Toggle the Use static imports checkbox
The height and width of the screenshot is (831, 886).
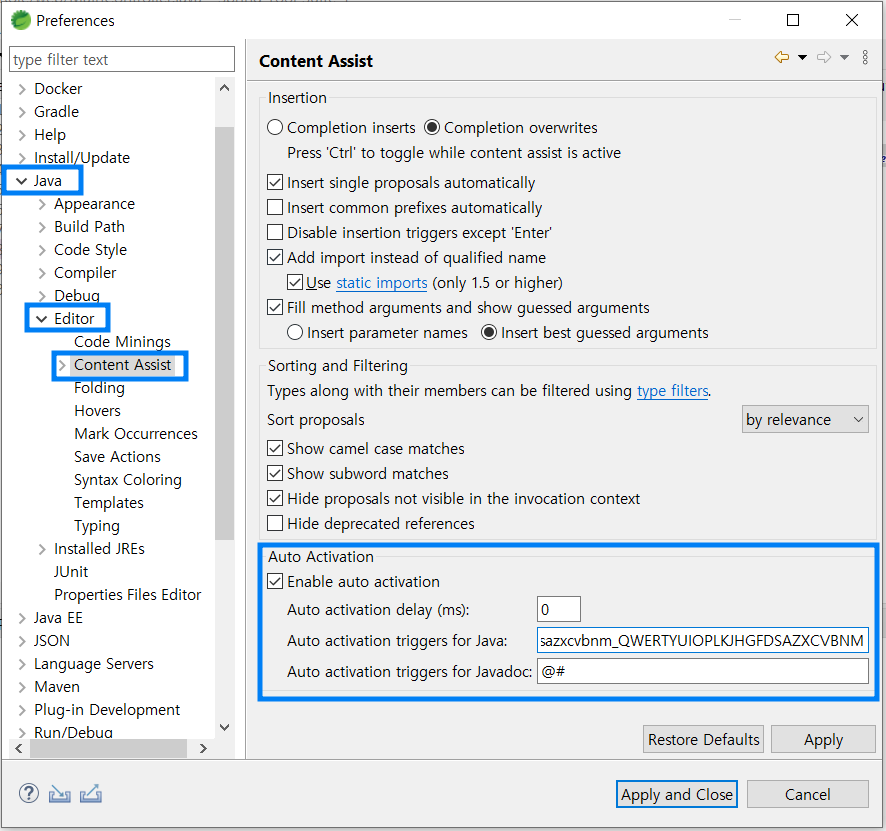[295, 282]
